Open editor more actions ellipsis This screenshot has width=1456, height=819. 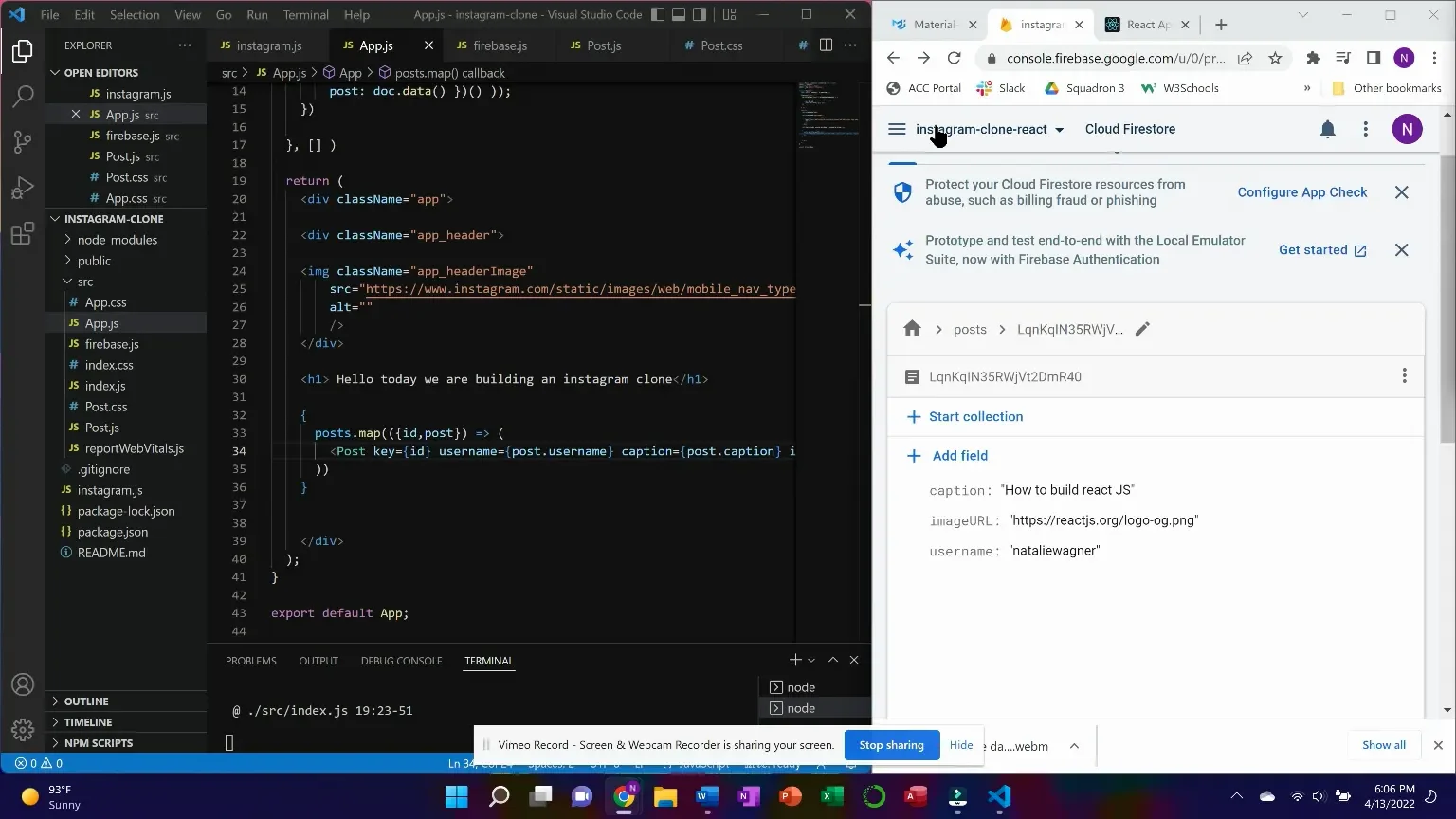click(850, 45)
